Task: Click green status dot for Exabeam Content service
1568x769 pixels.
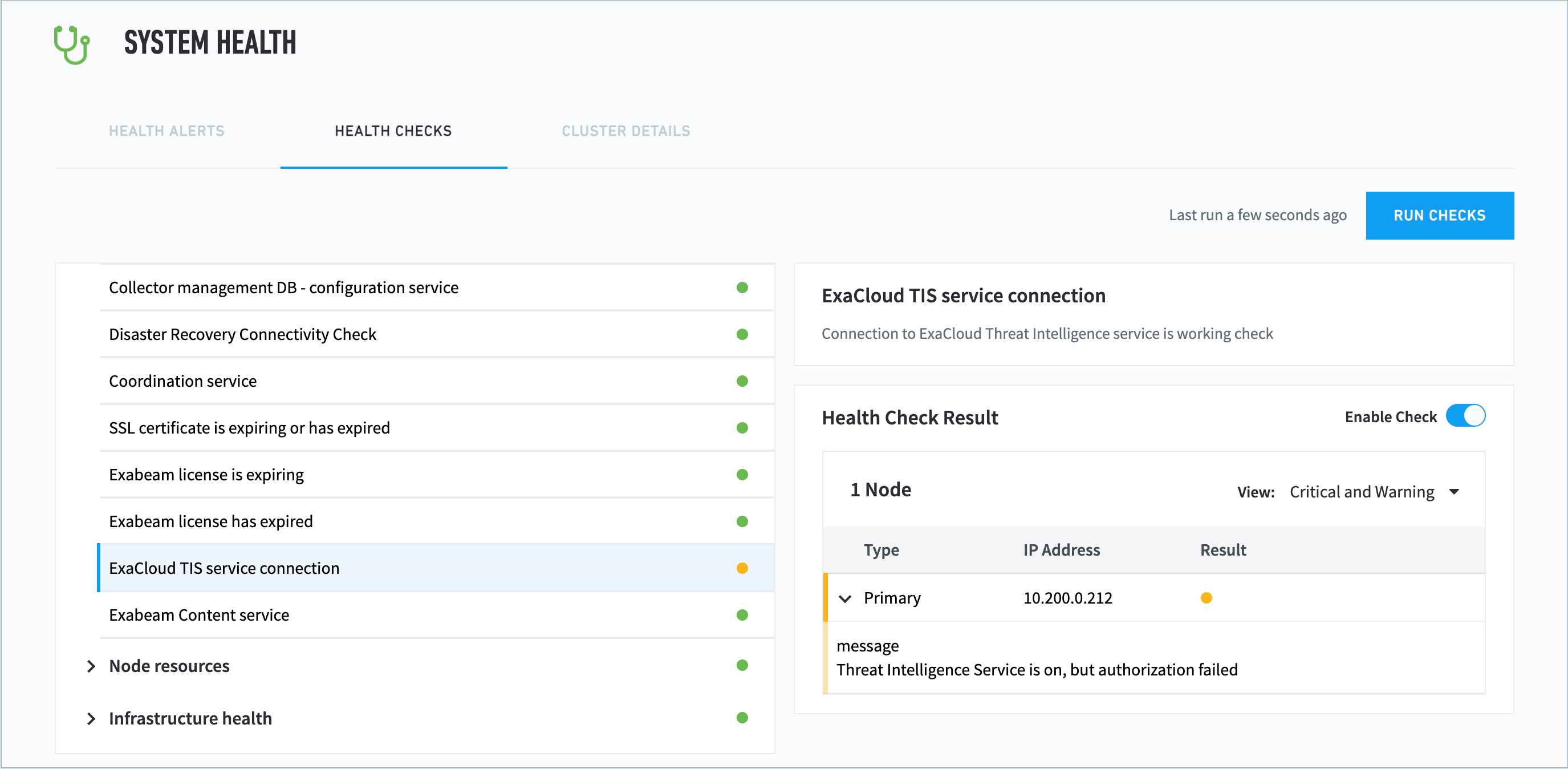Action: [x=742, y=615]
